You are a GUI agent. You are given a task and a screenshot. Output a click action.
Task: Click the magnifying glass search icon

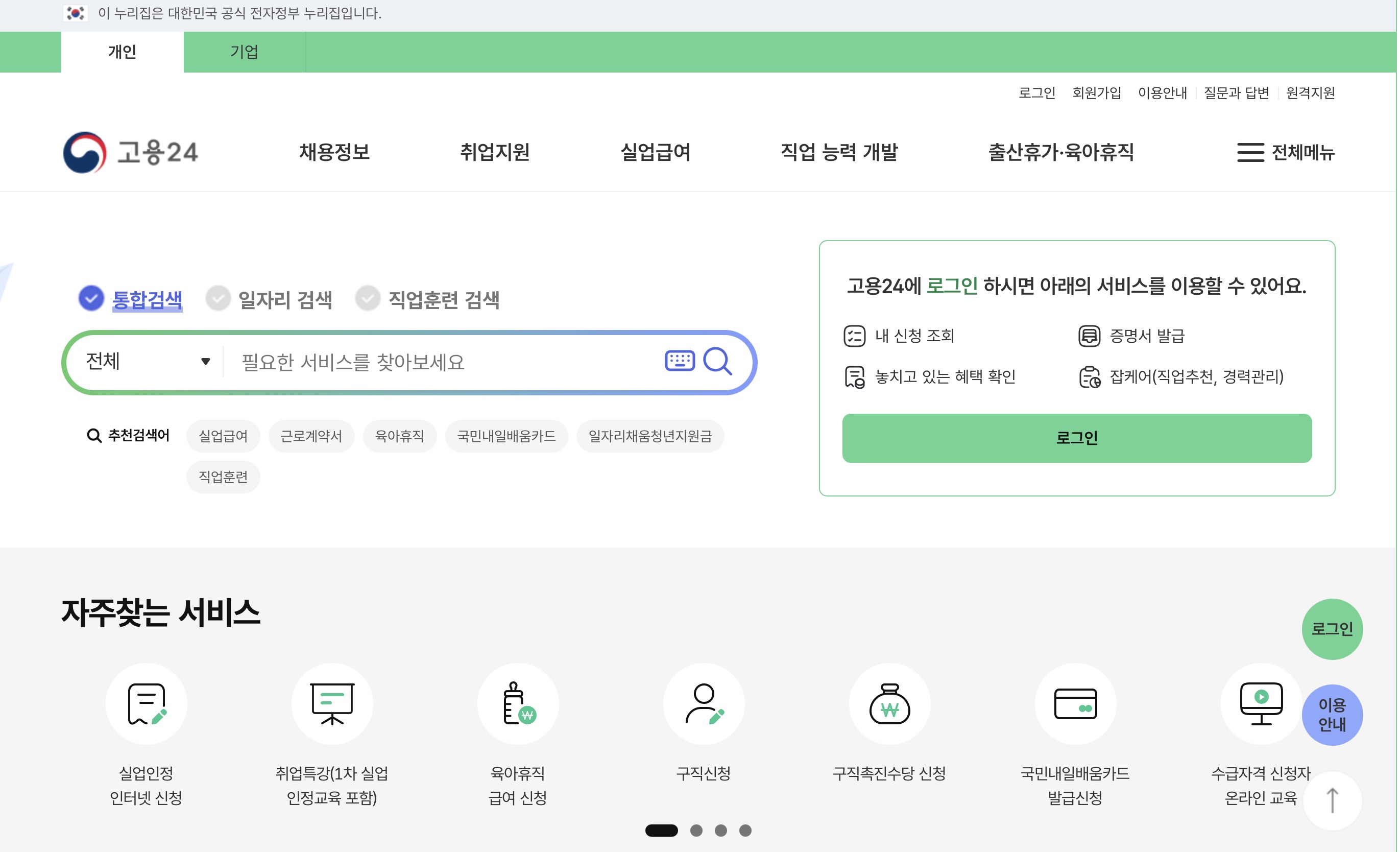tap(718, 362)
